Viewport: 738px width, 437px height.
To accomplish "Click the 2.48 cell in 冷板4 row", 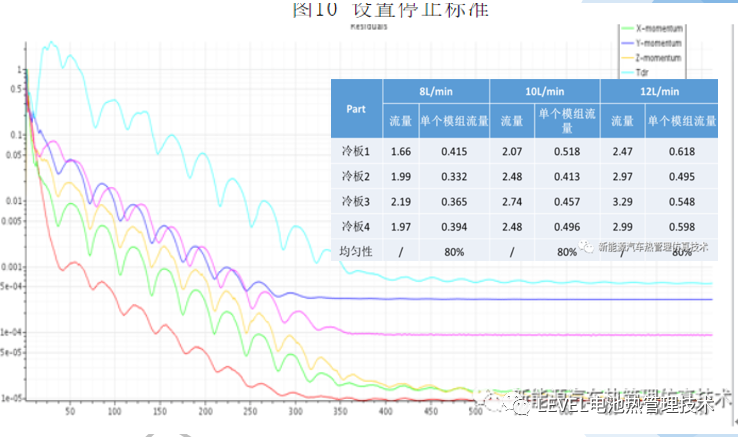I will click(512, 227).
